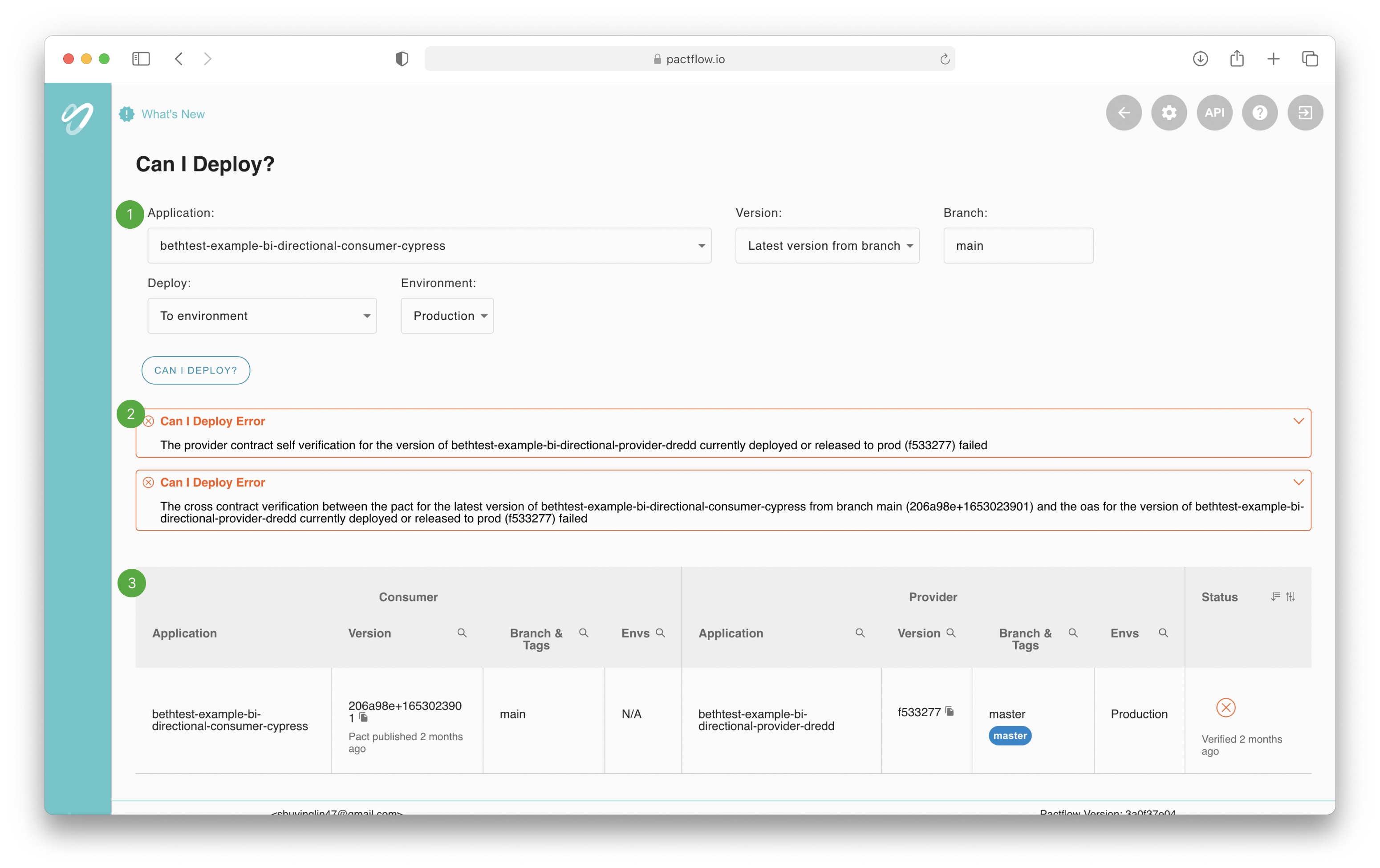Collapse the first Can I Deploy Error
Image resolution: width=1380 pixels, height=868 pixels.
[x=1298, y=421]
